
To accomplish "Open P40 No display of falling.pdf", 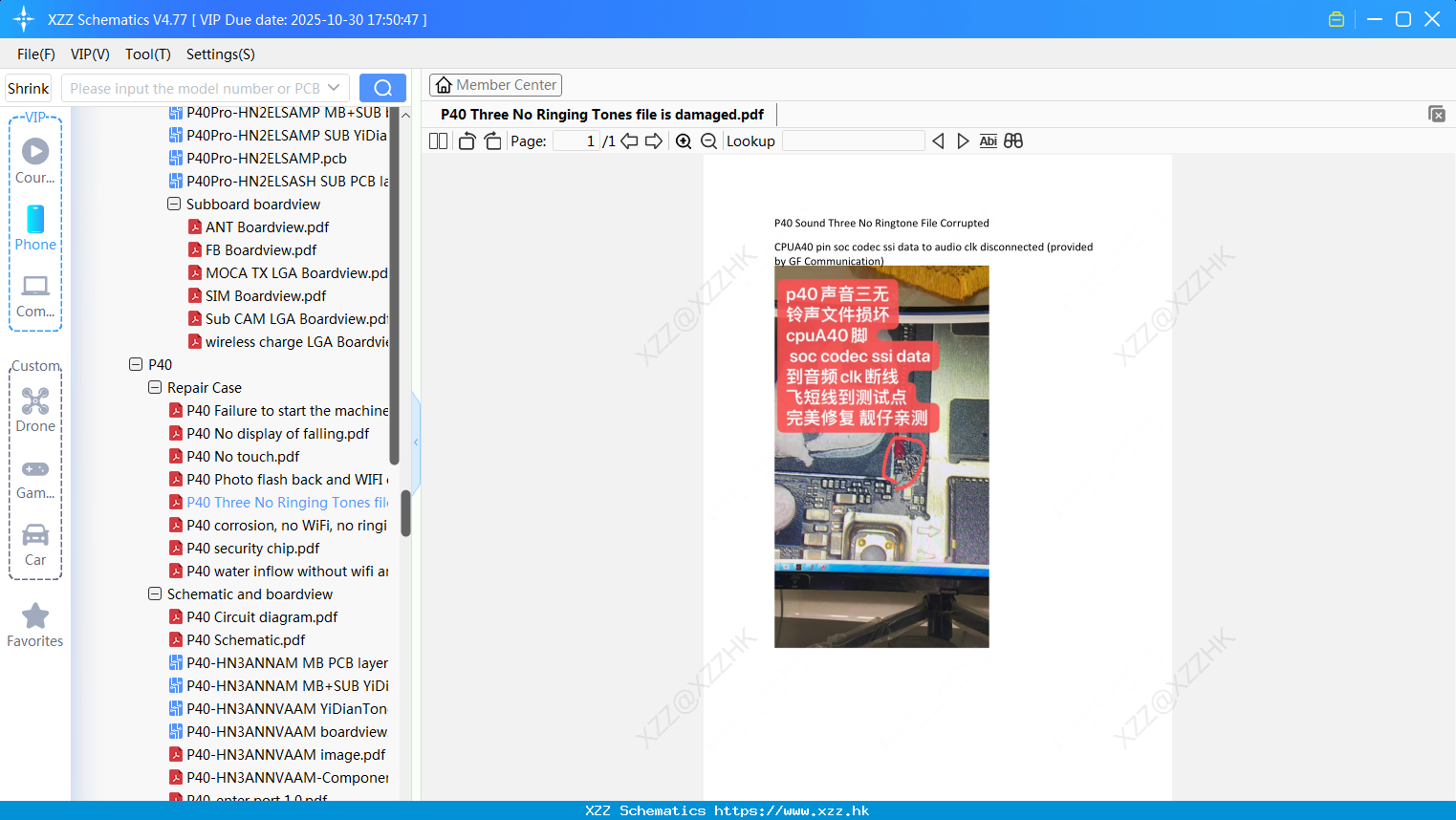I will (277, 433).
